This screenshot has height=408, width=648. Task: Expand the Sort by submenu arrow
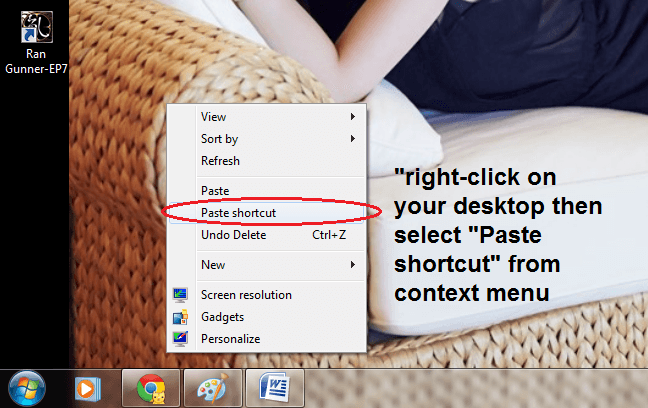pos(353,138)
